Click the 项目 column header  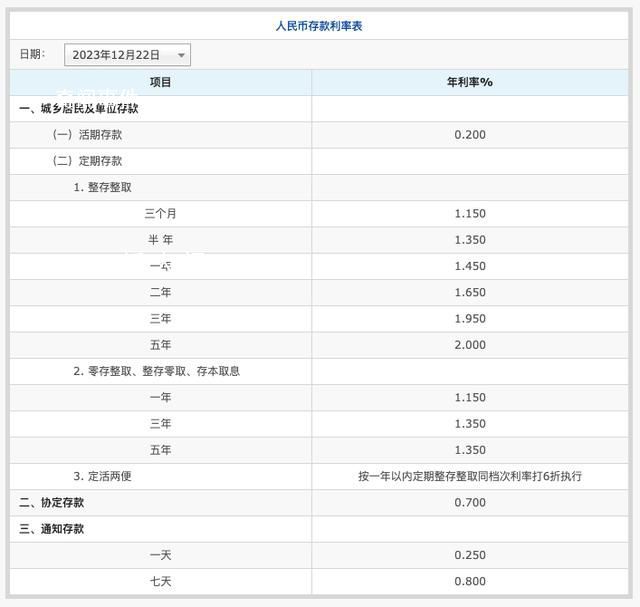pyautogui.click(x=160, y=82)
